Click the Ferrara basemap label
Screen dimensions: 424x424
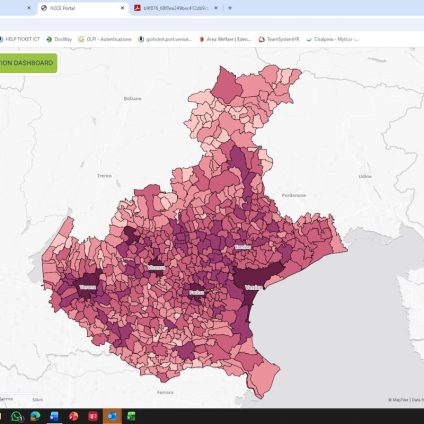[x=165, y=392]
